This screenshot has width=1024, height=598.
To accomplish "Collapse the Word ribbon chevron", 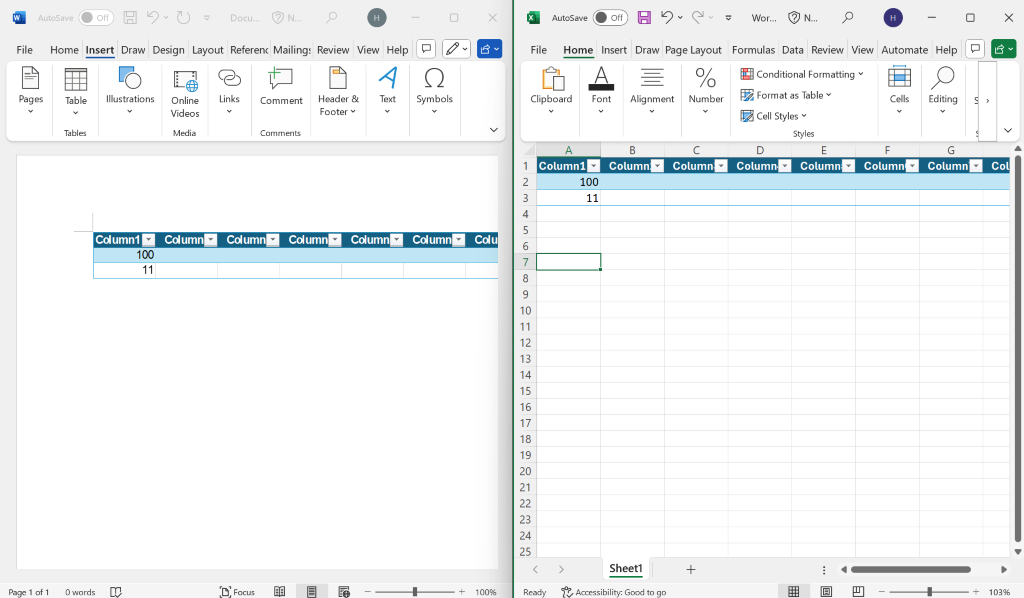I will click(x=494, y=130).
